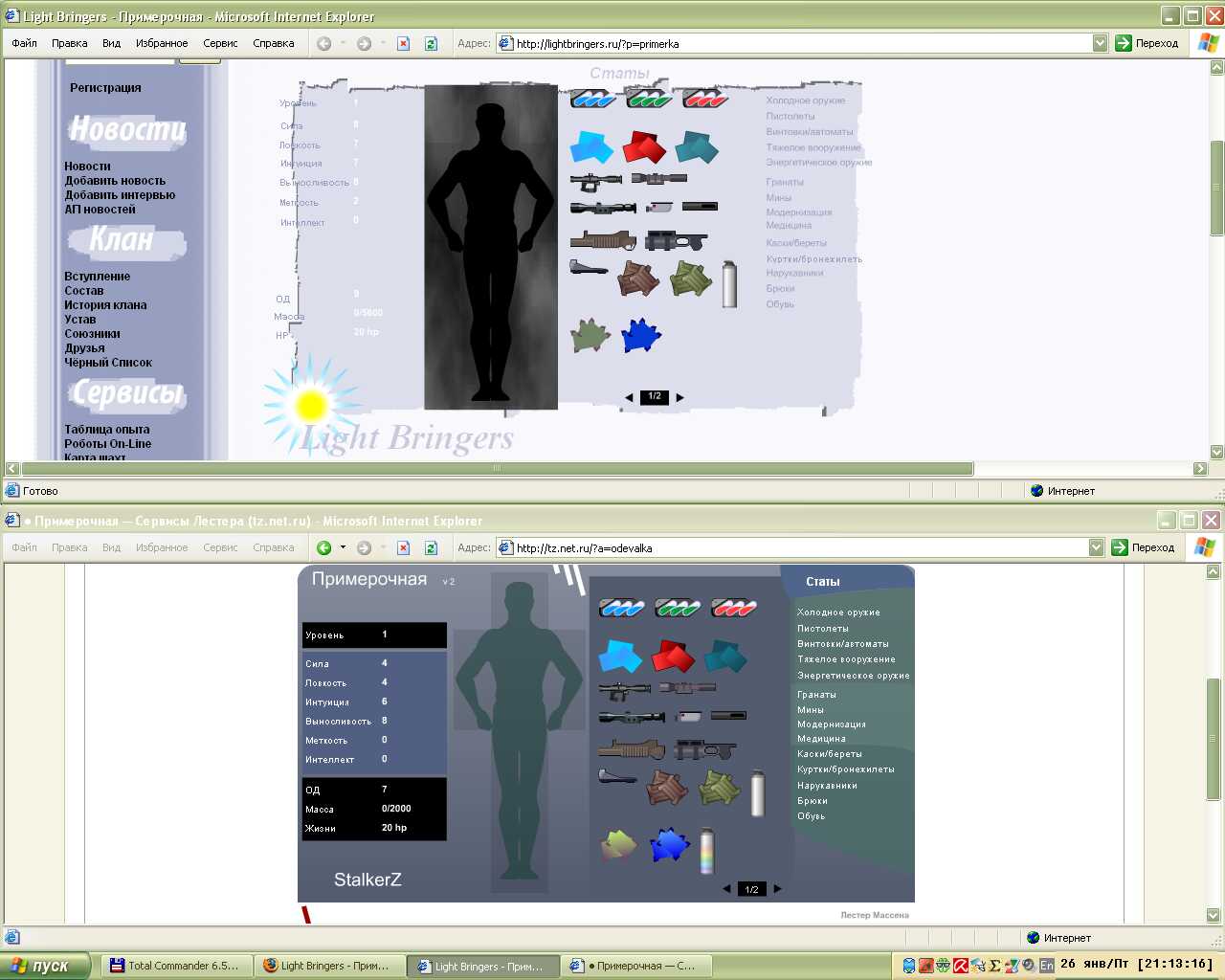Image resolution: width=1225 pixels, height=980 pixels.
Task: Go to next page arrow in lower Примерочная
Action: coord(777,889)
